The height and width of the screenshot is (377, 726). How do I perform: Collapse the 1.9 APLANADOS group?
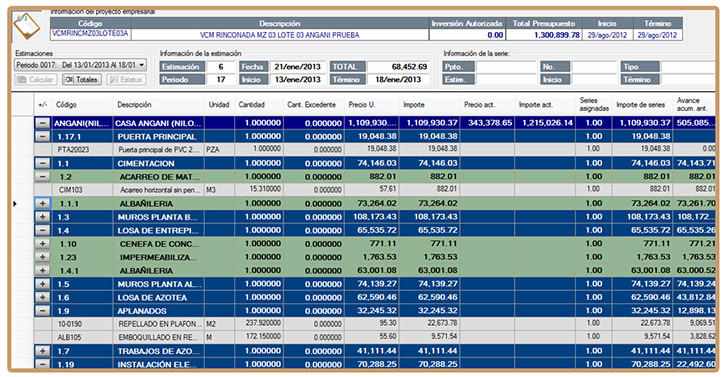(x=43, y=311)
